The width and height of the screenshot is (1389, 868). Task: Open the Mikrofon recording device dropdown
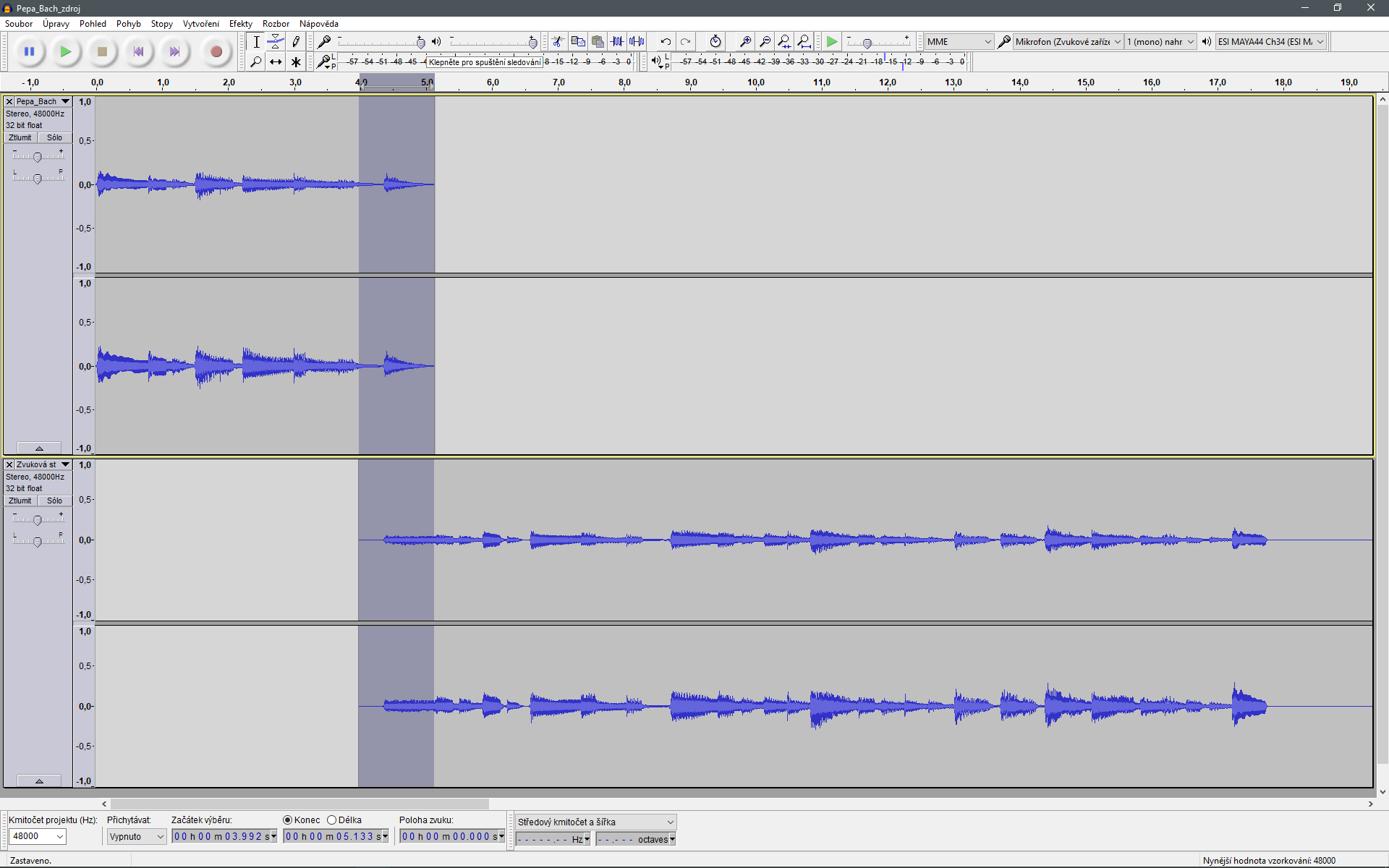click(1068, 41)
